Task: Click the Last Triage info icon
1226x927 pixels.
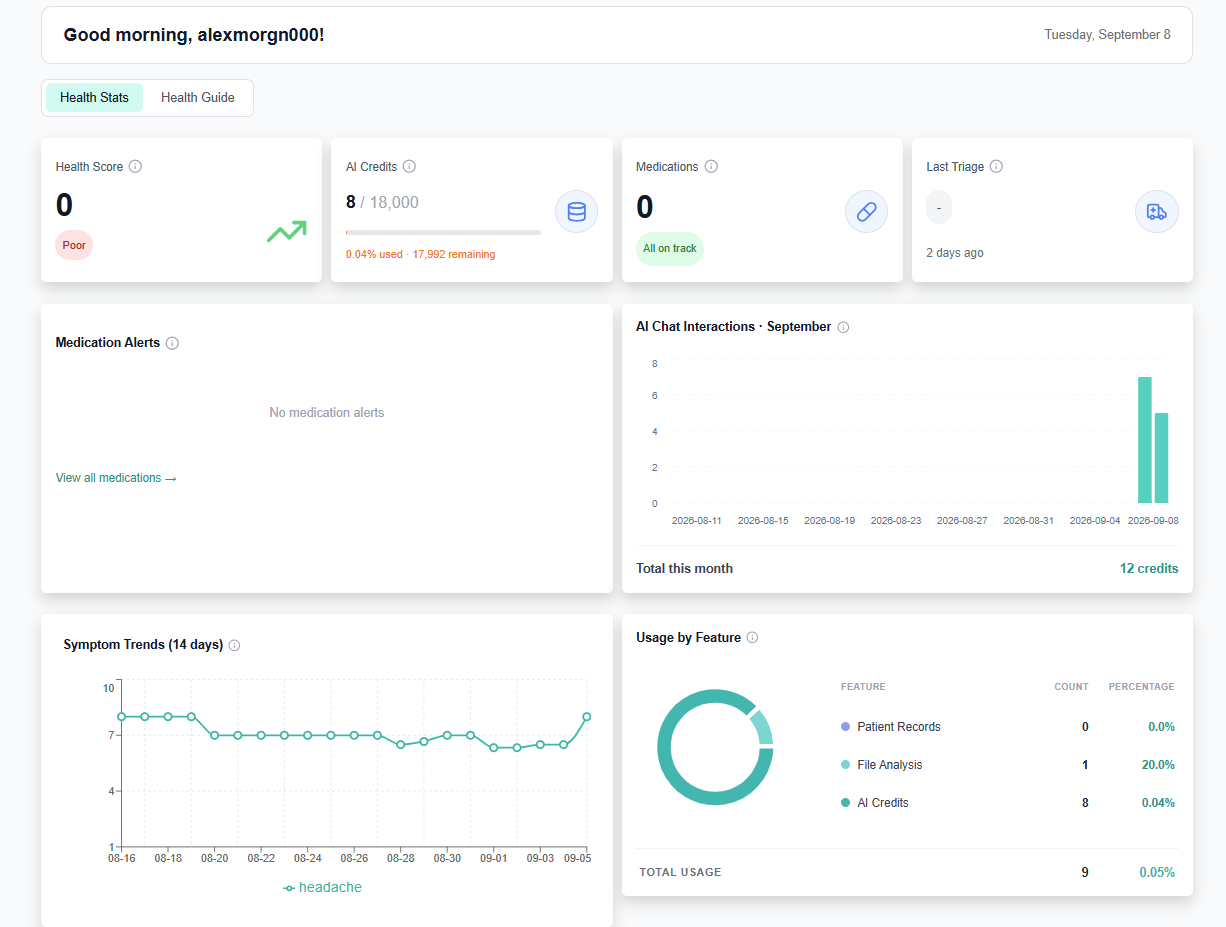Action: pos(996,167)
